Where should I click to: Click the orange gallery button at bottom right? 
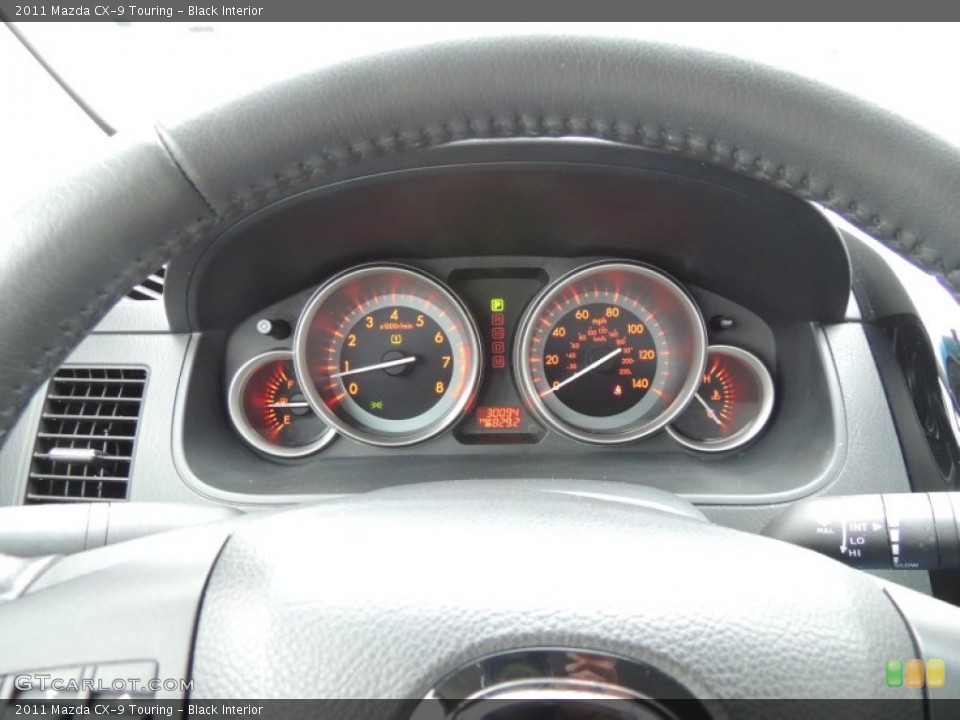click(914, 673)
